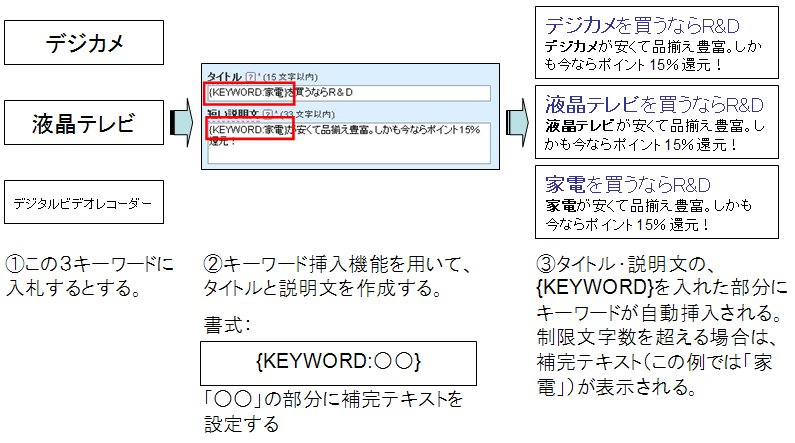Screen dimensions: 795x443
Task: Click the 短い説明文 description text area
Action: (349, 143)
